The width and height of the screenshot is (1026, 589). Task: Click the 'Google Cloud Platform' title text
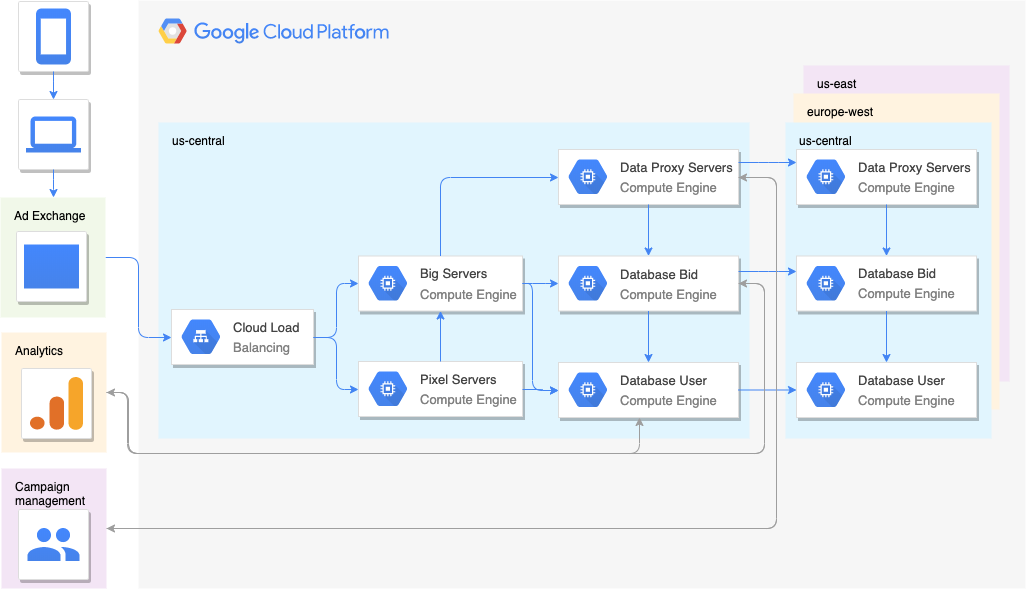[291, 32]
